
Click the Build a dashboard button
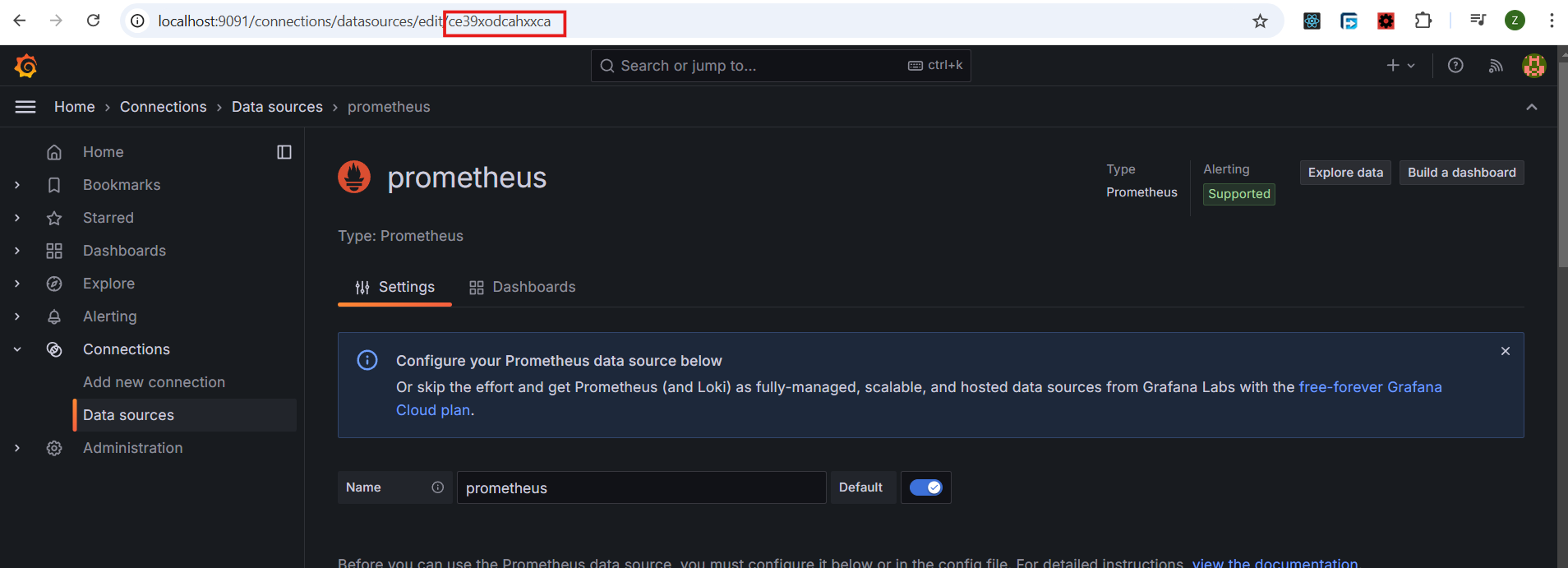click(1461, 173)
